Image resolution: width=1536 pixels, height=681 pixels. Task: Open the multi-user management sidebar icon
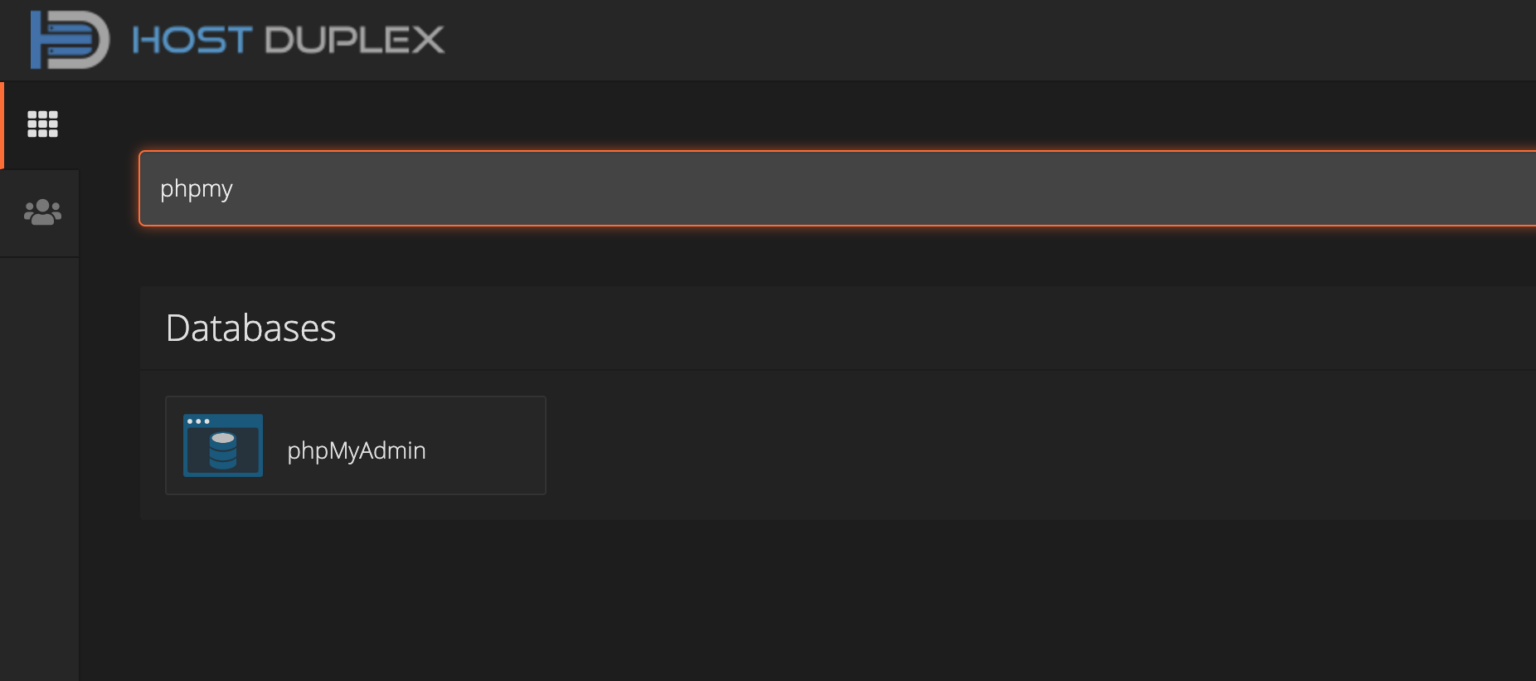[x=41, y=211]
